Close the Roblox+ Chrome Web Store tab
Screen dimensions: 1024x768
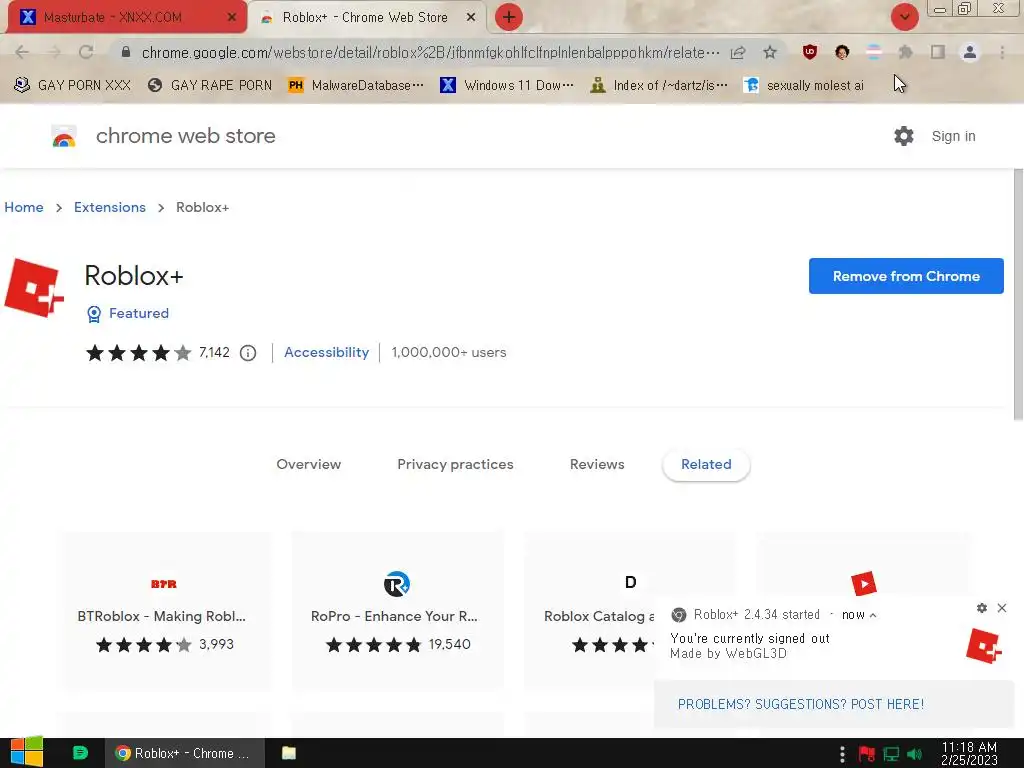[x=471, y=17]
